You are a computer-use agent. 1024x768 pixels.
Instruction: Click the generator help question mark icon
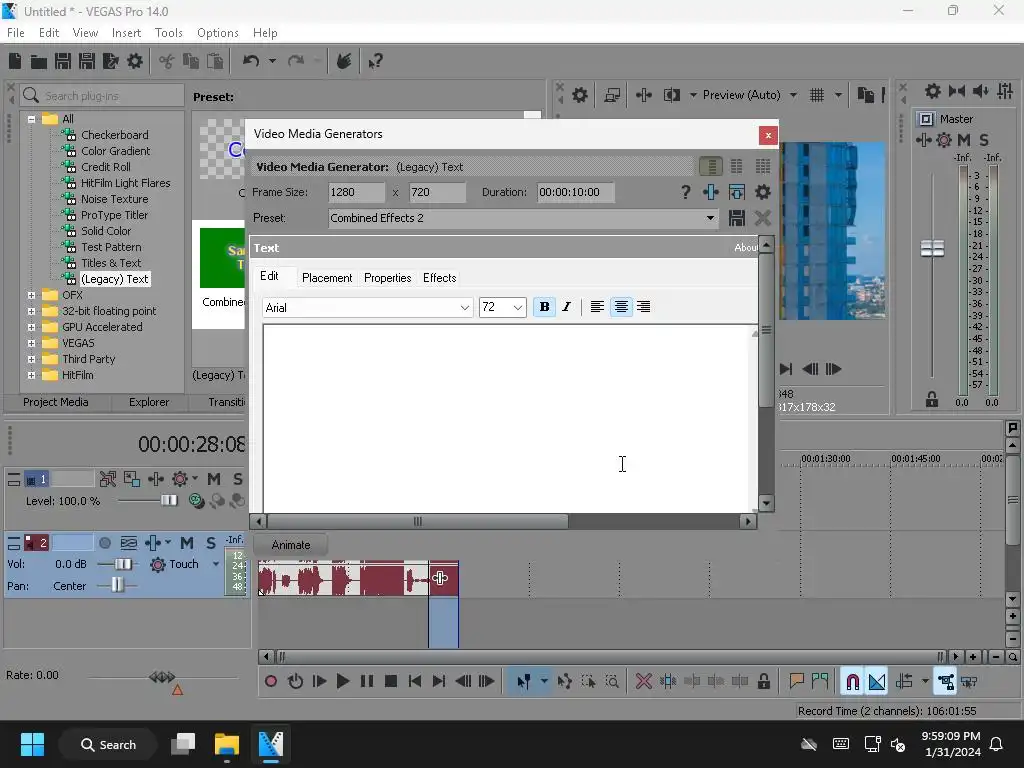[x=685, y=192]
